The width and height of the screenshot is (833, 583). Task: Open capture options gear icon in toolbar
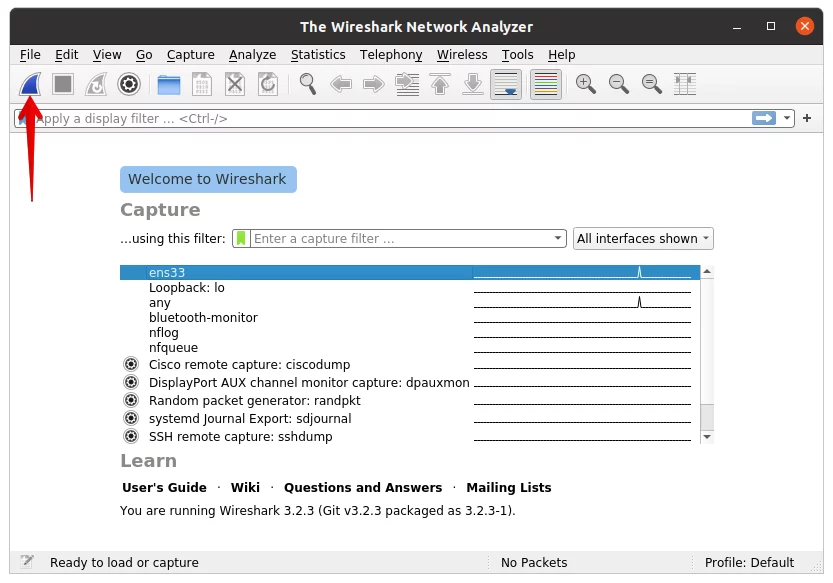[129, 84]
